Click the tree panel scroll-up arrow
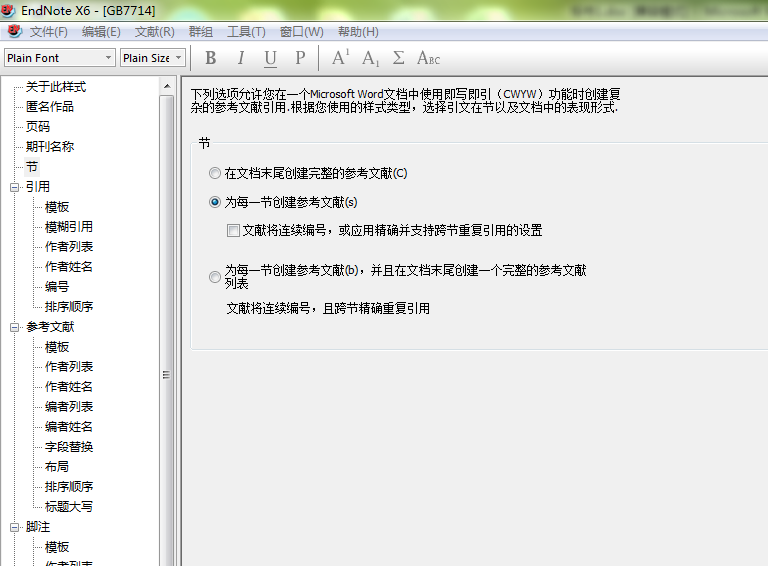The image size is (768, 566). [x=167, y=86]
